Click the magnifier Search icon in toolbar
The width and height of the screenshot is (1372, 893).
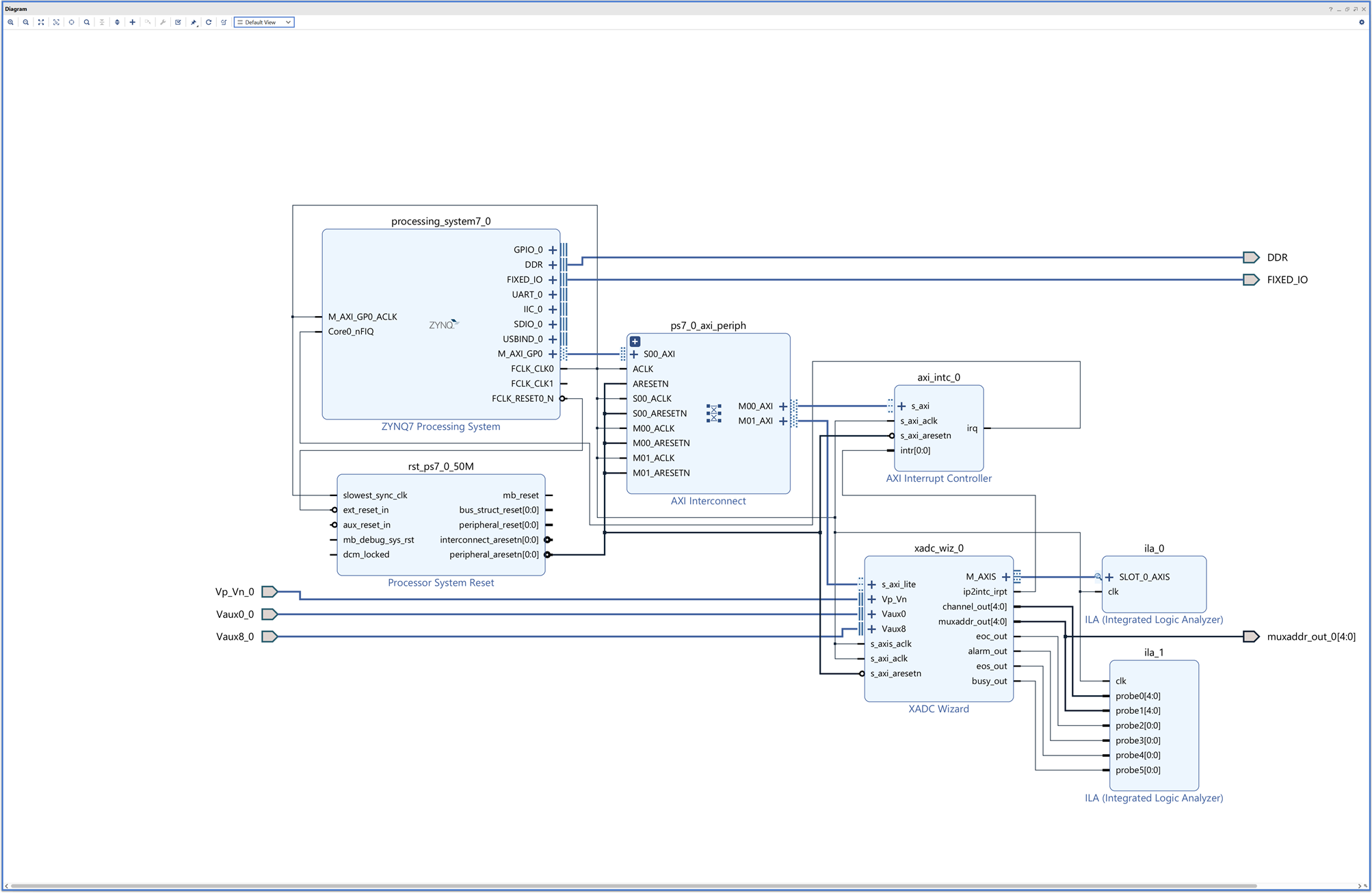[87, 22]
